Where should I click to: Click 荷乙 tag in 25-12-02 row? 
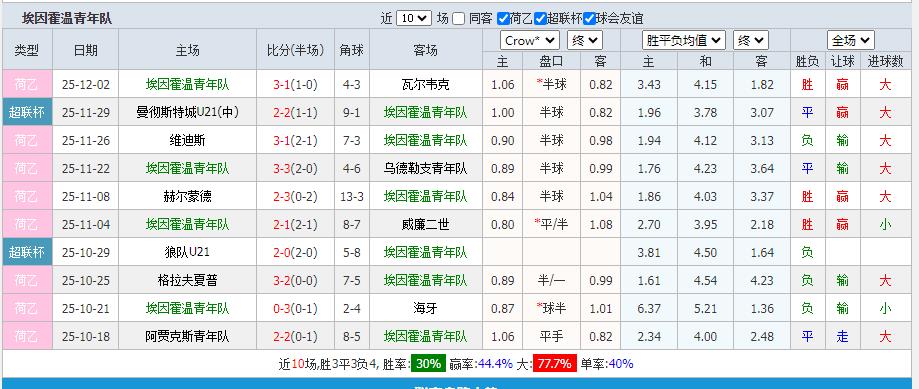[27, 84]
